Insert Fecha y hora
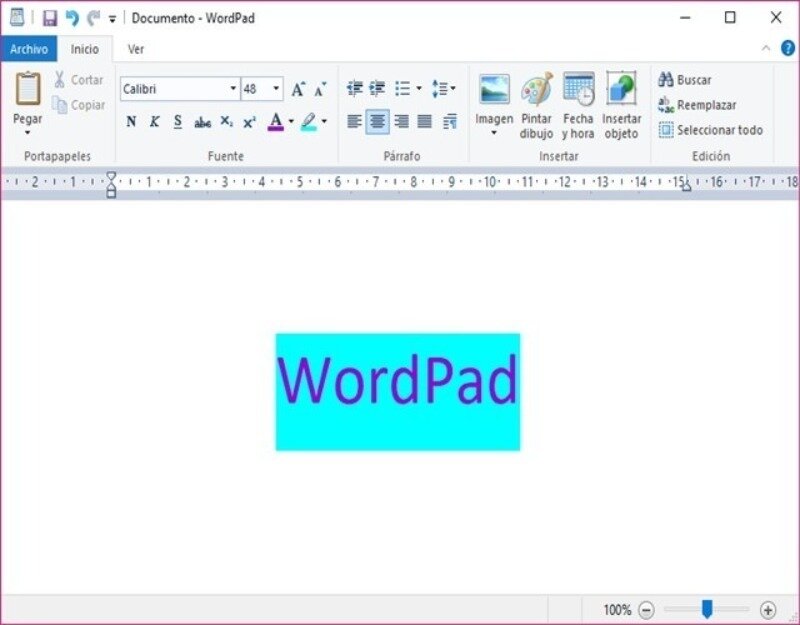Screen dimensions: 800x625 coord(578,105)
